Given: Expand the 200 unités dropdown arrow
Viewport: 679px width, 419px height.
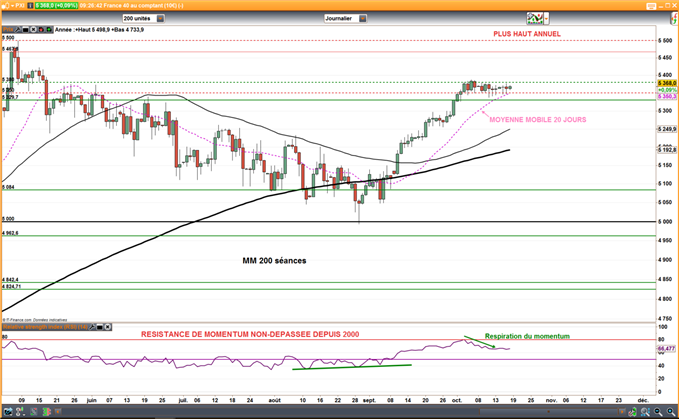Looking at the screenshot, I should point(160,18).
